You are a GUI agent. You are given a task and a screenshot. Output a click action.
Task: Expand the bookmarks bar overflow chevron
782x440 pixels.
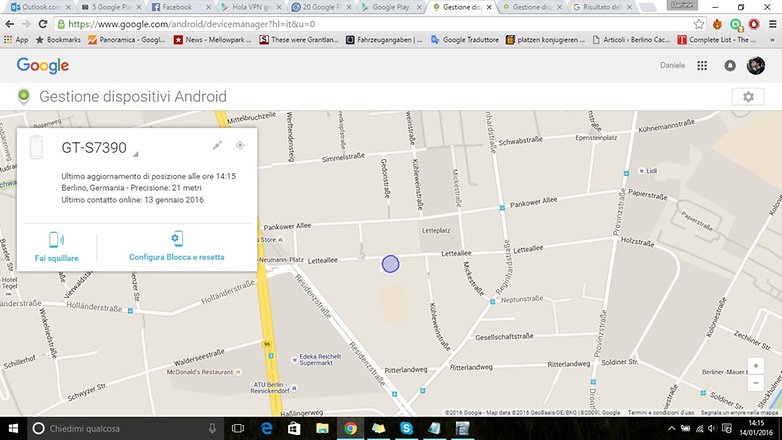(x=773, y=39)
